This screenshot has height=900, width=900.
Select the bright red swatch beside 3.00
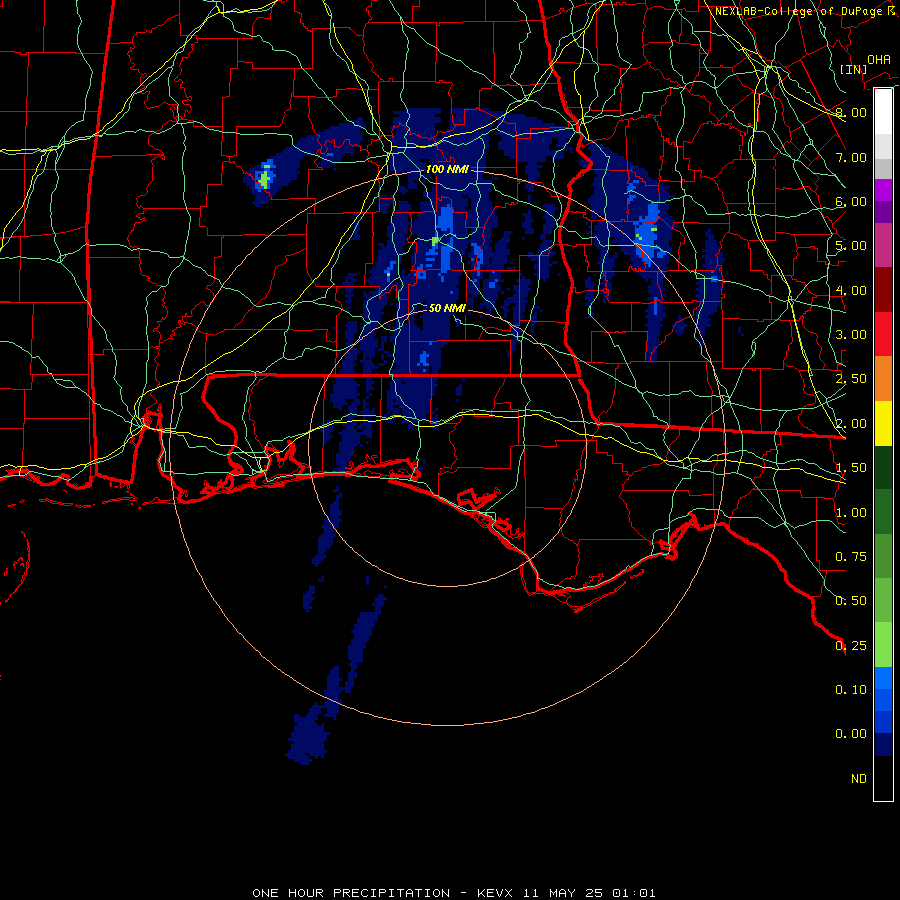(x=883, y=334)
